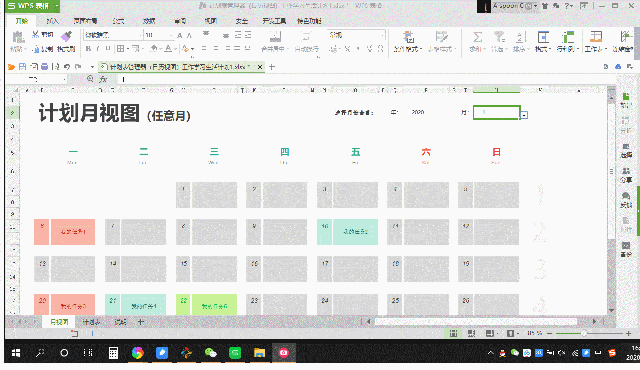The image size is (640, 370).
Task: Click the Merge and Center icon
Action: (276, 37)
